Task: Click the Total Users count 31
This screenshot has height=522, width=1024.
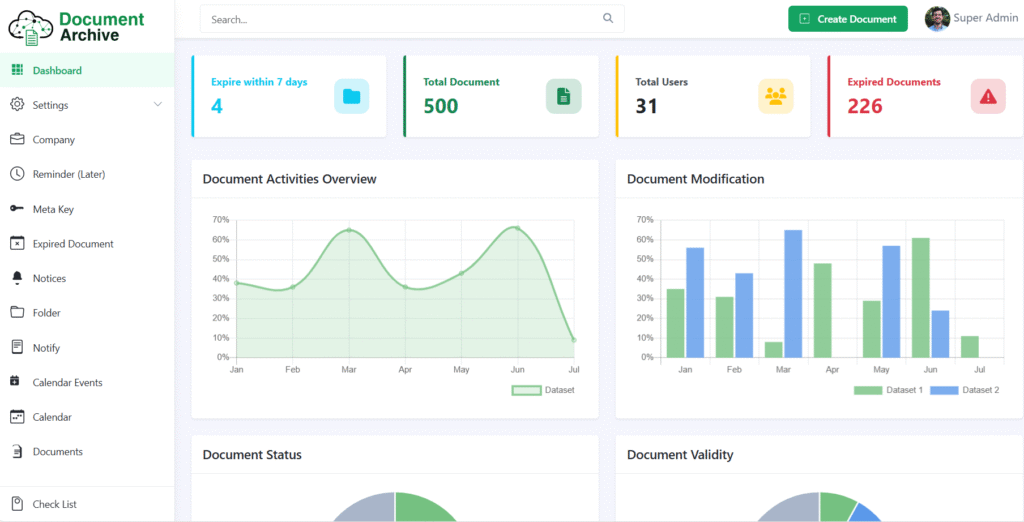Action: coord(647,106)
